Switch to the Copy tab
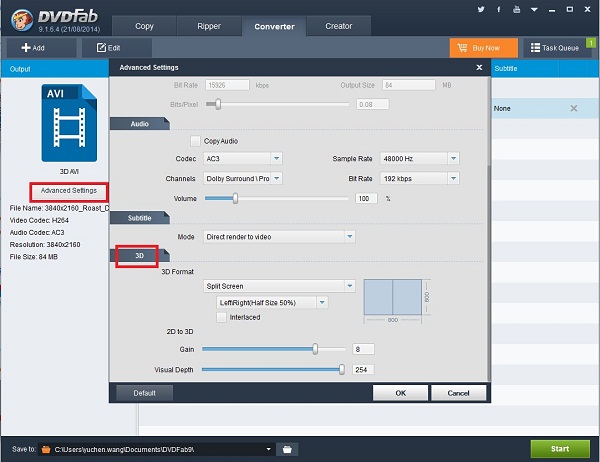The height and width of the screenshot is (462, 600). [x=144, y=26]
